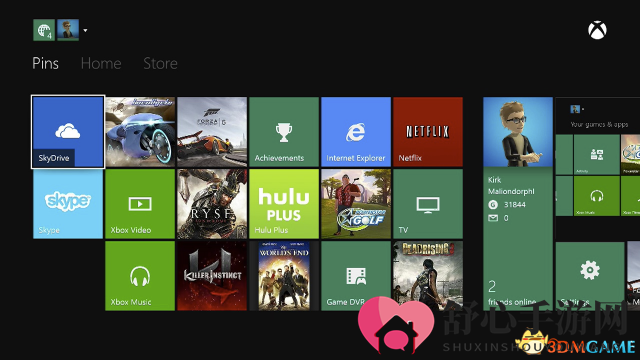Launch the Powerstar Golf game tile

click(x=356, y=204)
